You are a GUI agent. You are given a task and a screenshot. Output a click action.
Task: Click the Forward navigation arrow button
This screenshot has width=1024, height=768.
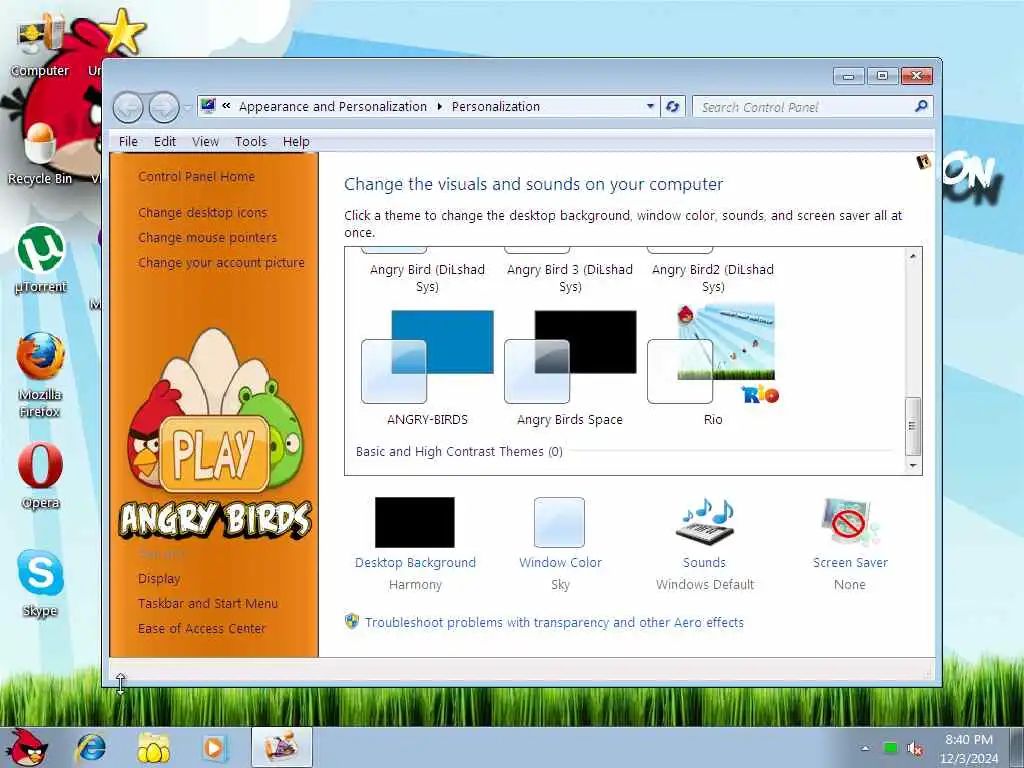(x=164, y=107)
